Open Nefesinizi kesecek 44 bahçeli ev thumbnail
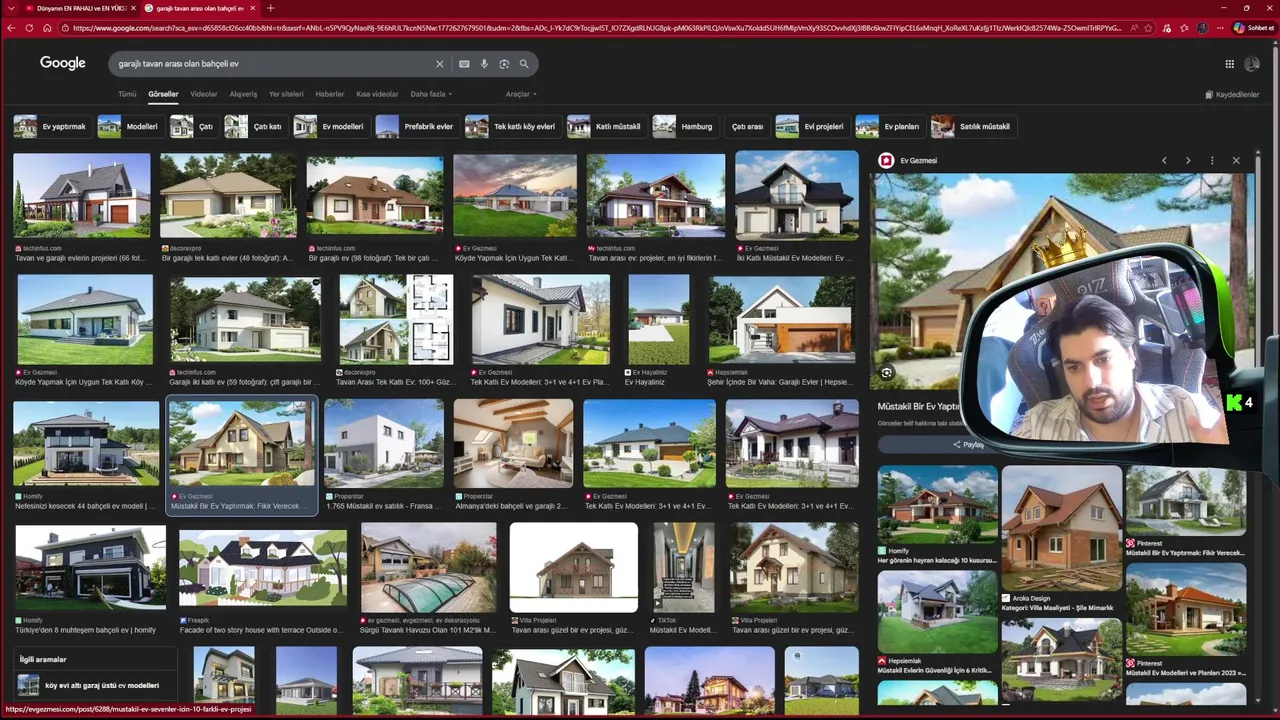1280x720 pixels. coord(86,443)
